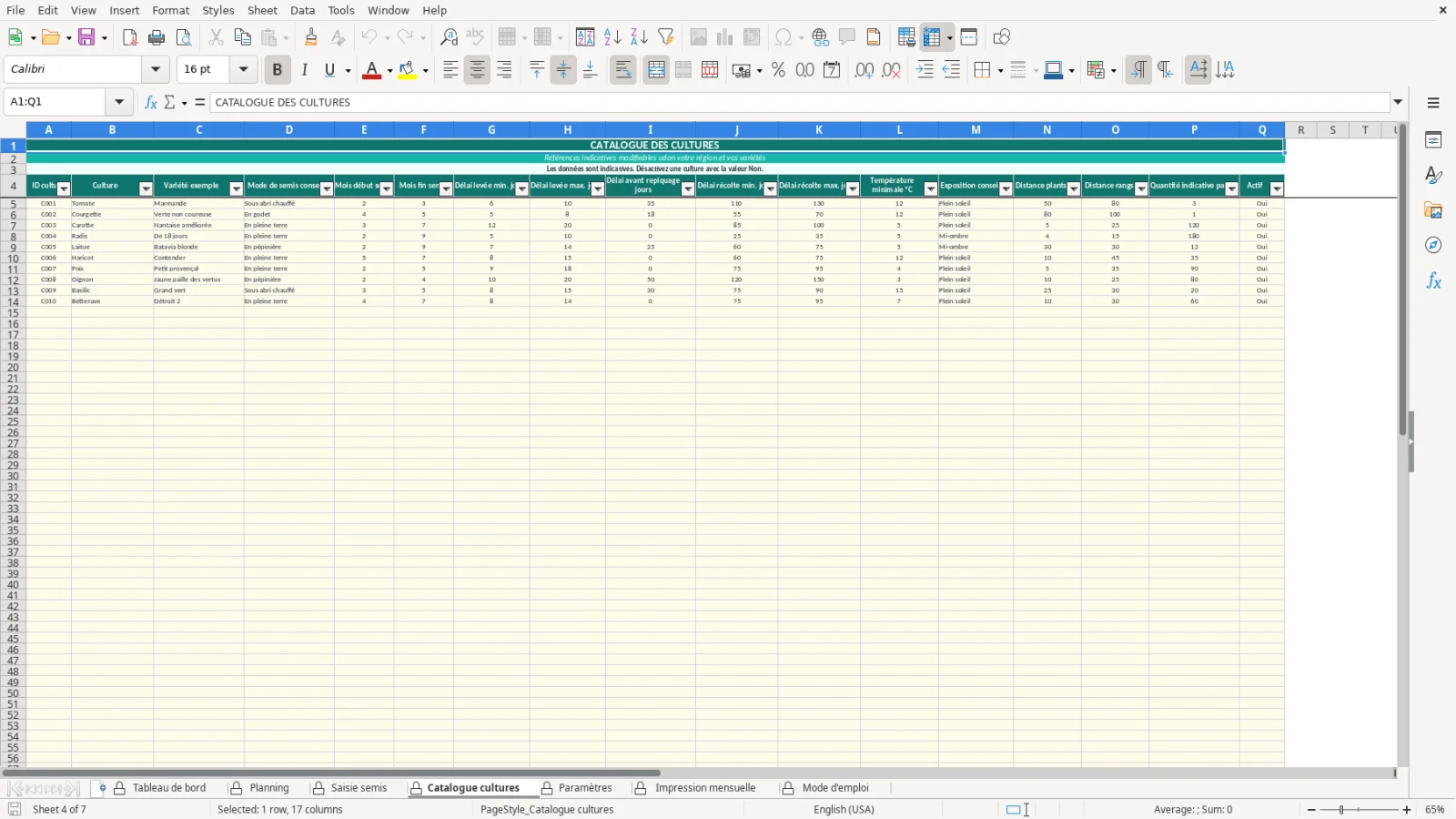Select column header R
The width and height of the screenshot is (1456, 819).
(x=1301, y=130)
